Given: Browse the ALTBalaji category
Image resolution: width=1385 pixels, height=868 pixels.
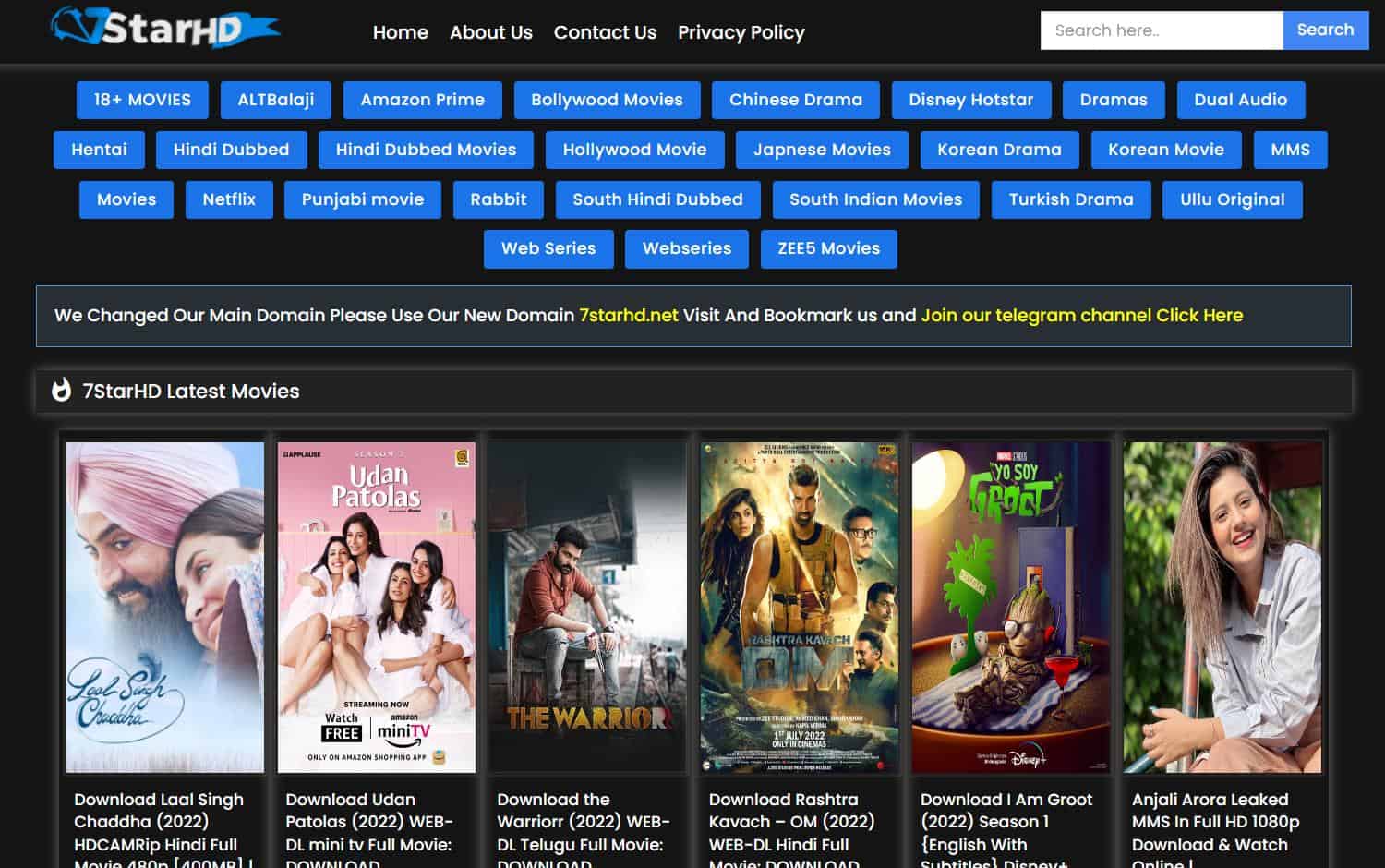Looking at the screenshot, I should click(276, 100).
